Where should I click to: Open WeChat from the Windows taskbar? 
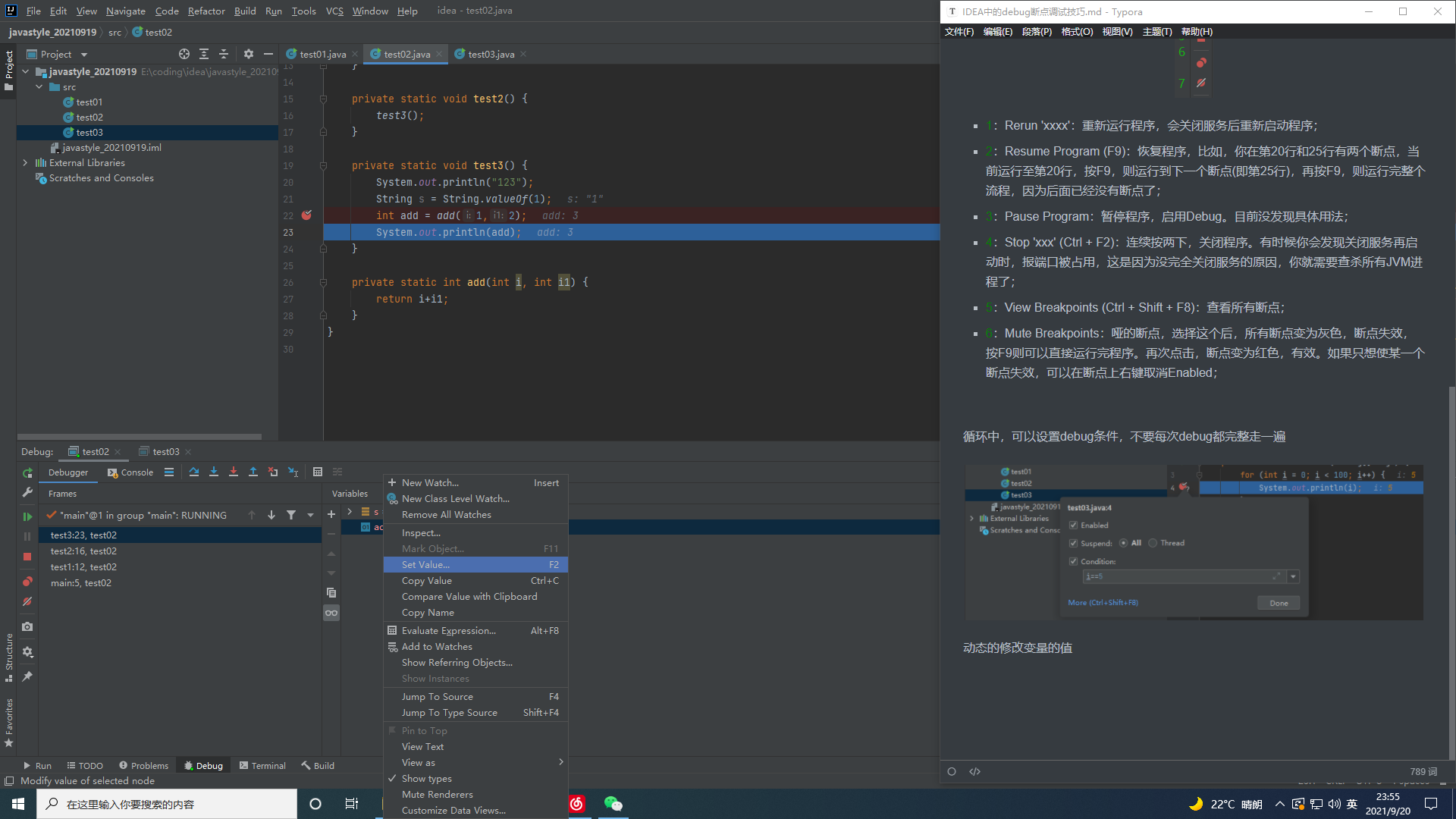point(613,804)
